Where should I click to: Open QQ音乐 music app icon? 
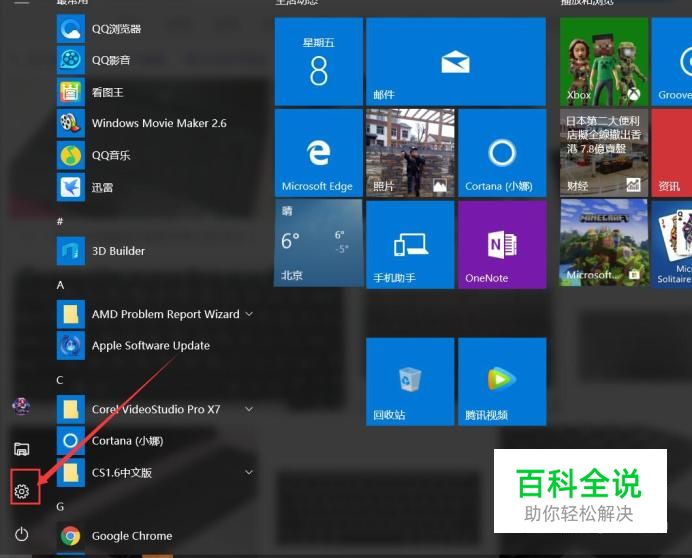coord(71,155)
